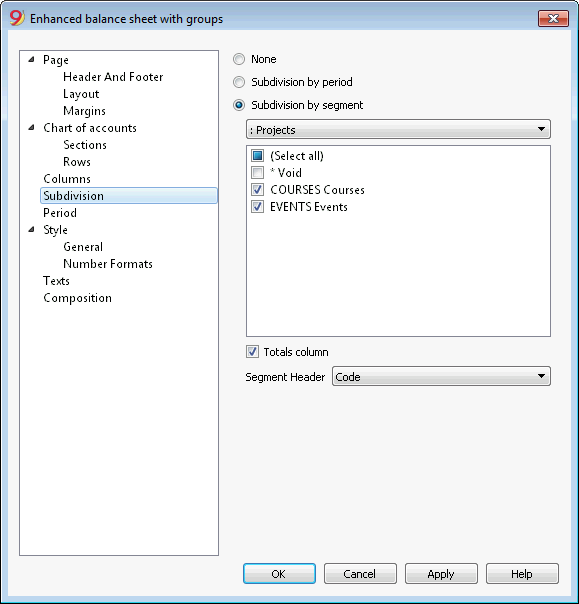579x604 pixels.
Task: Open the Segment Header Code dropdown
Action: 441,376
